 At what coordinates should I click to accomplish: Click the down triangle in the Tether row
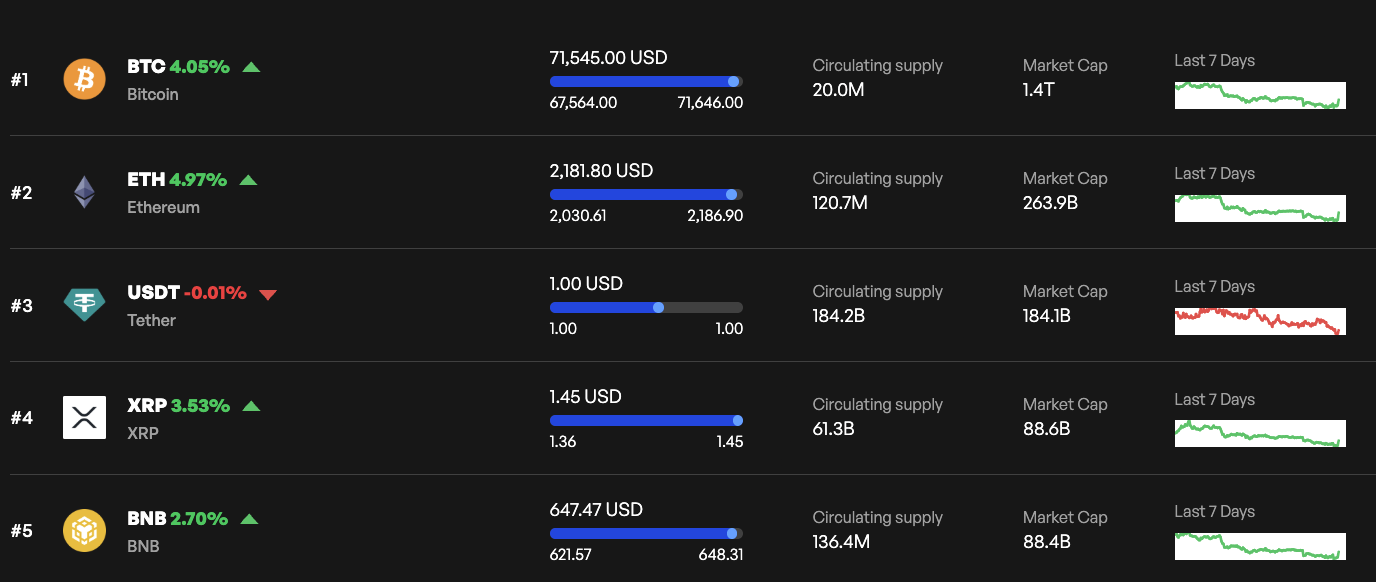coord(268,293)
